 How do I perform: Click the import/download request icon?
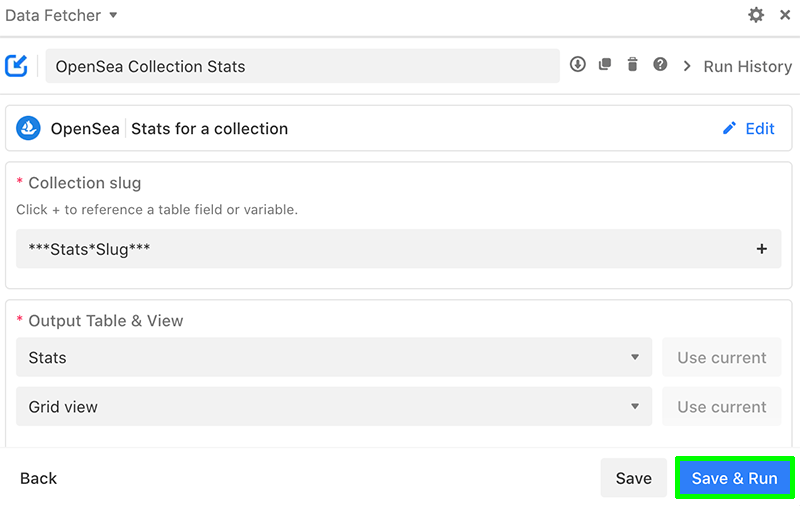(578, 64)
